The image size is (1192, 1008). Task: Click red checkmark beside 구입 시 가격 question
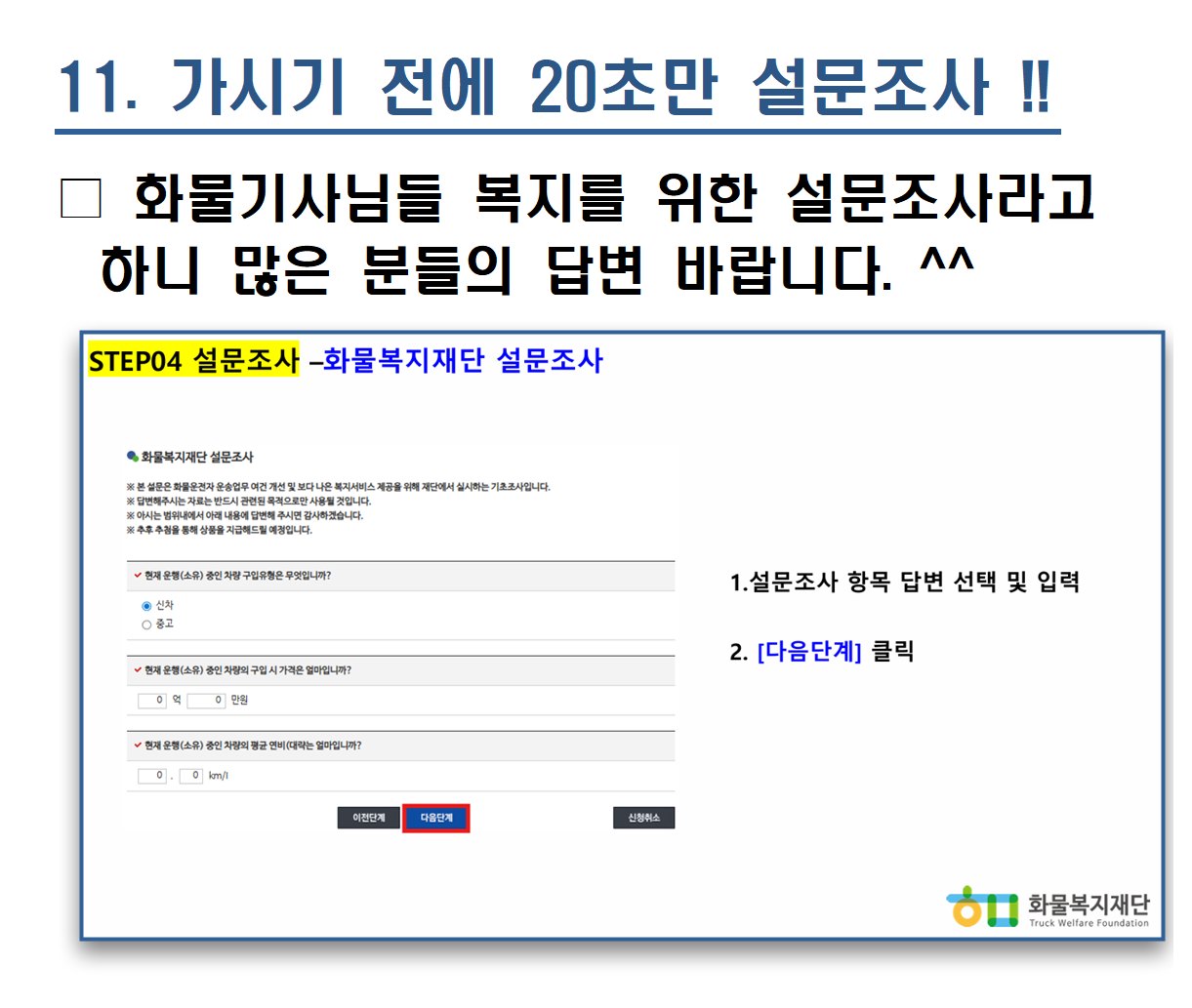(x=138, y=670)
